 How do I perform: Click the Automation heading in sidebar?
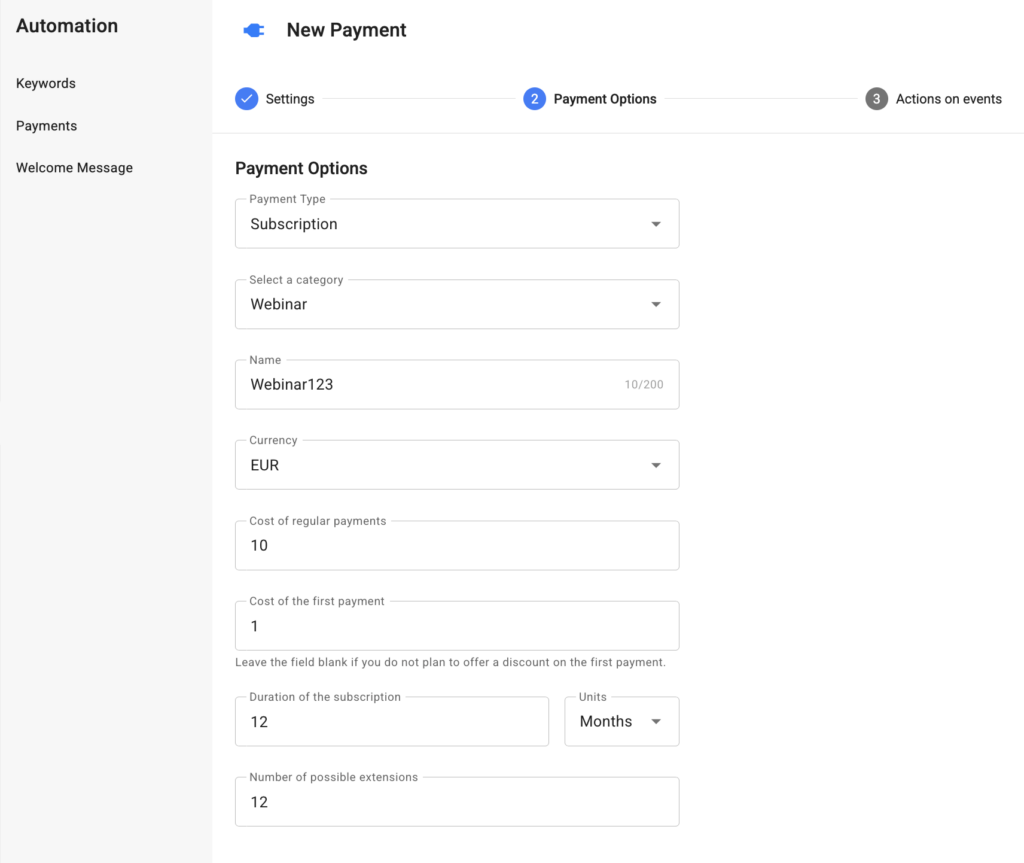click(67, 26)
